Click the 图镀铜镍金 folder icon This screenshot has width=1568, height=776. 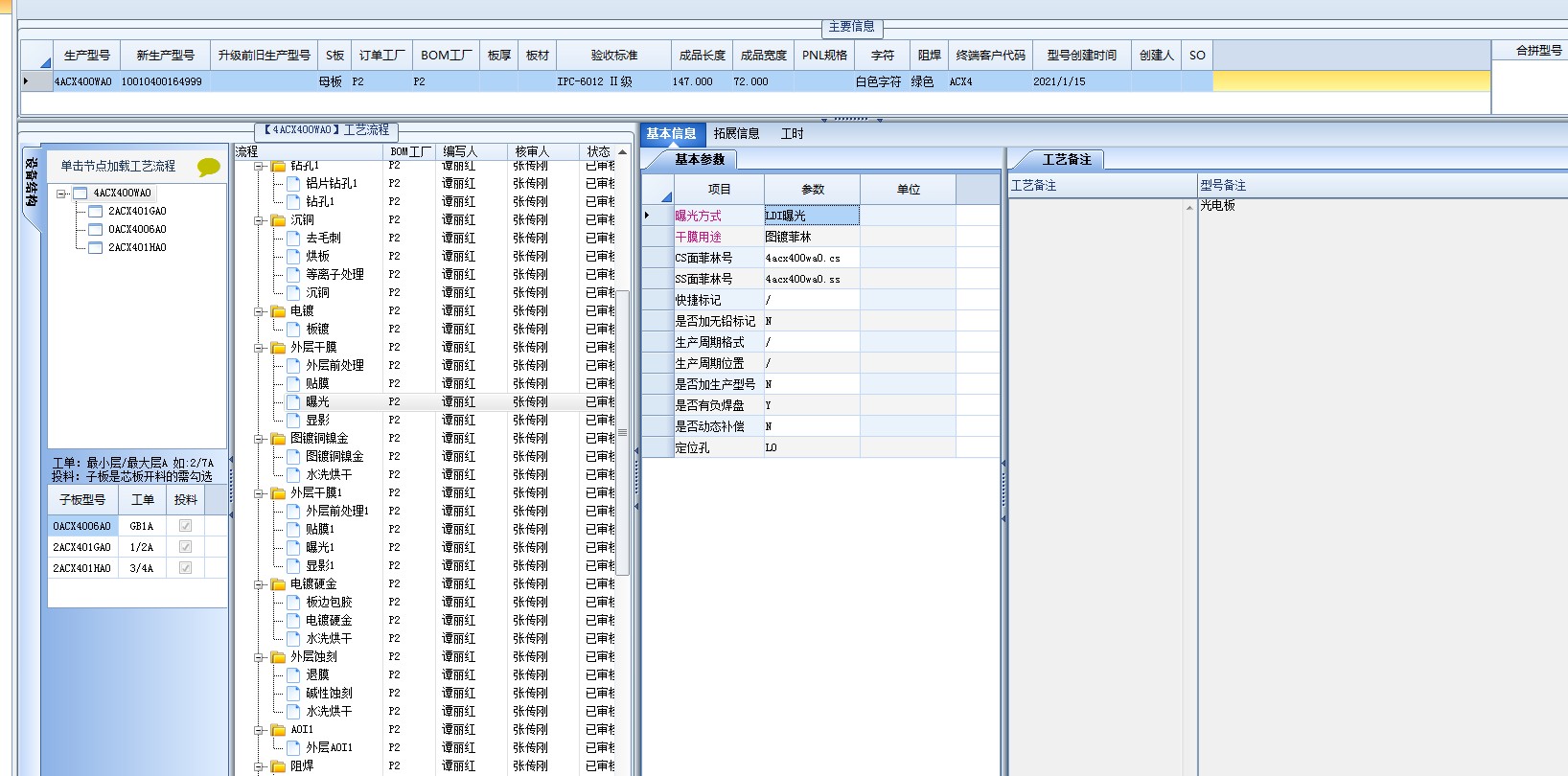click(x=279, y=439)
